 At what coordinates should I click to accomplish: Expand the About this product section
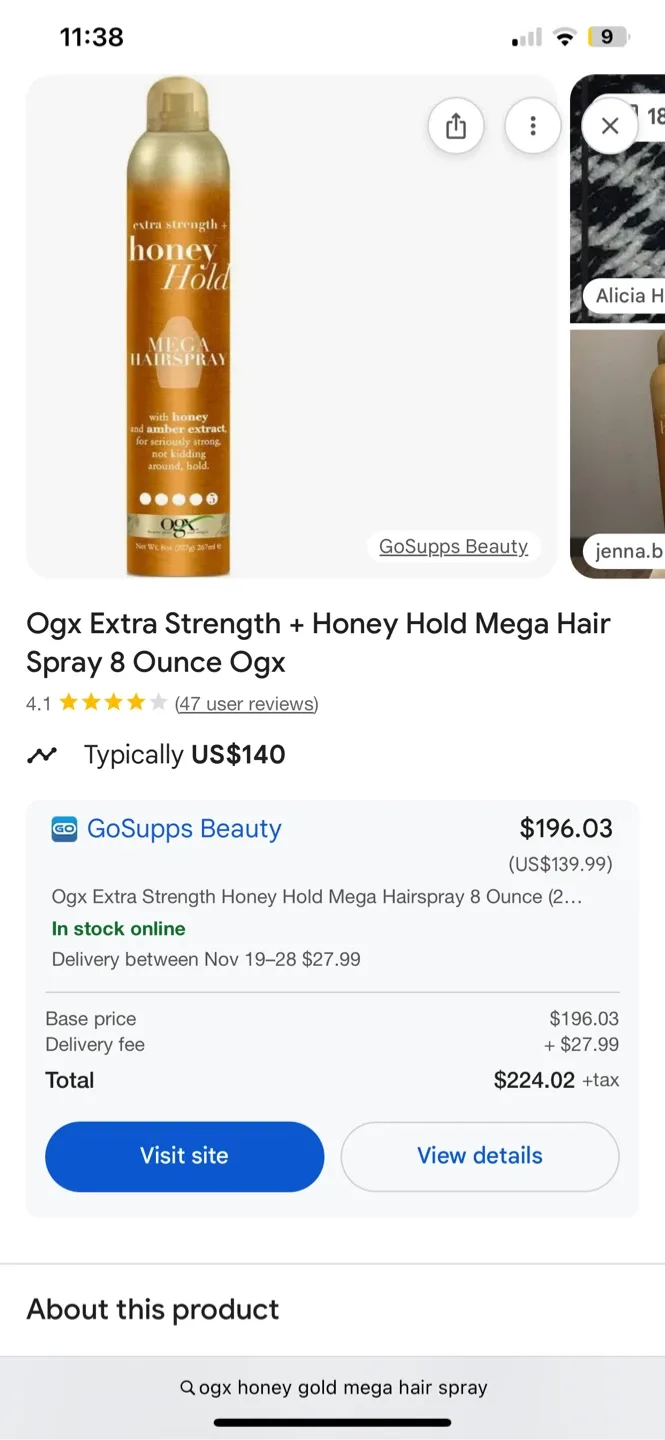(x=152, y=1309)
